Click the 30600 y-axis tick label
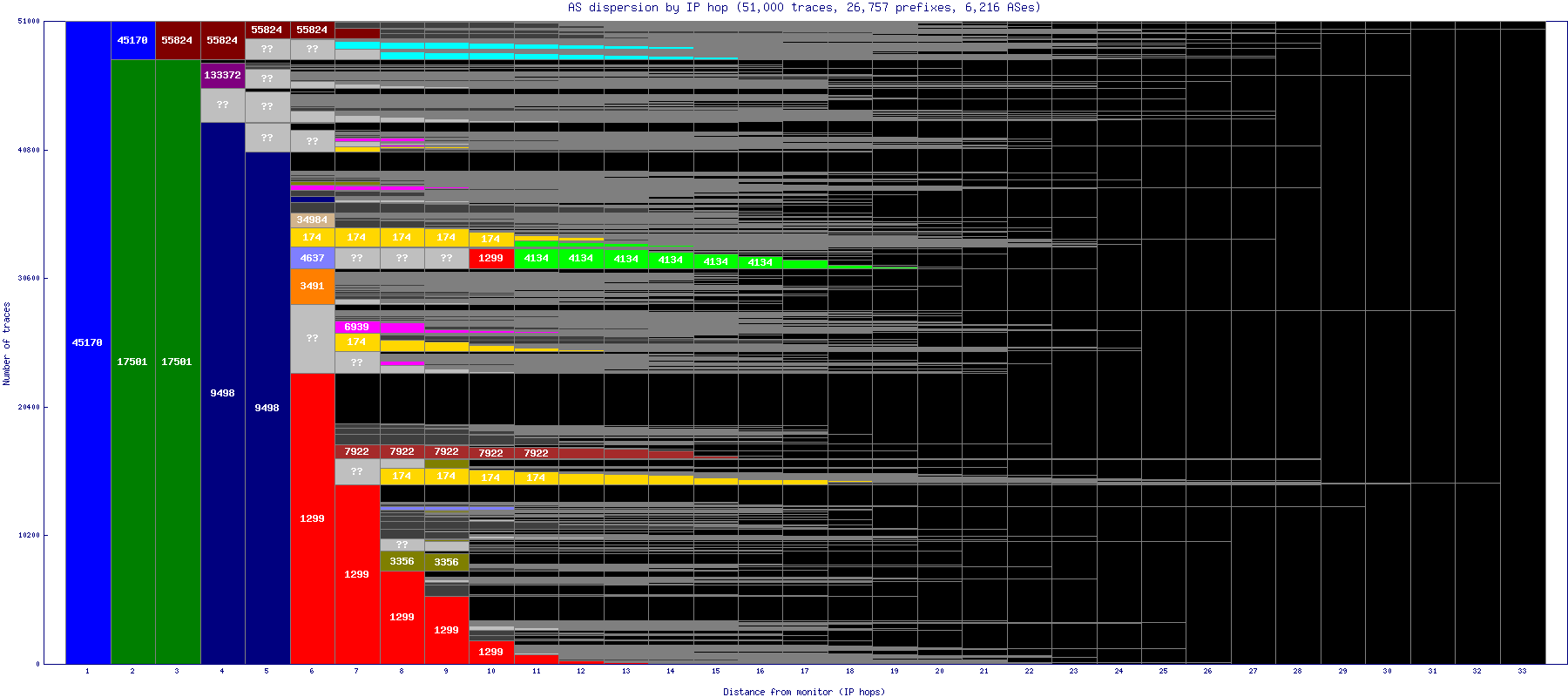1568x697 pixels. pos(29,278)
